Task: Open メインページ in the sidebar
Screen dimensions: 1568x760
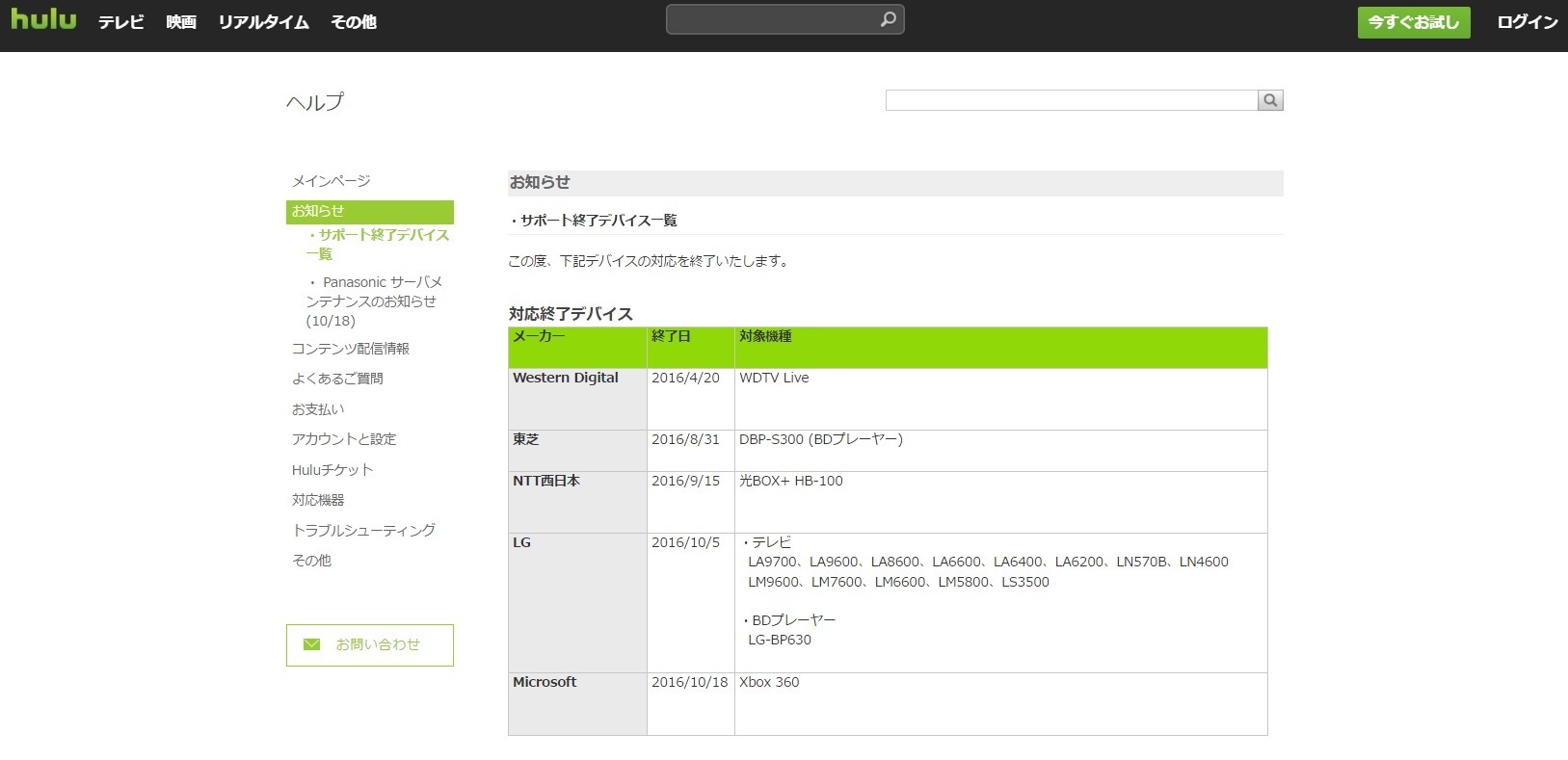Action: click(x=331, y=181)
